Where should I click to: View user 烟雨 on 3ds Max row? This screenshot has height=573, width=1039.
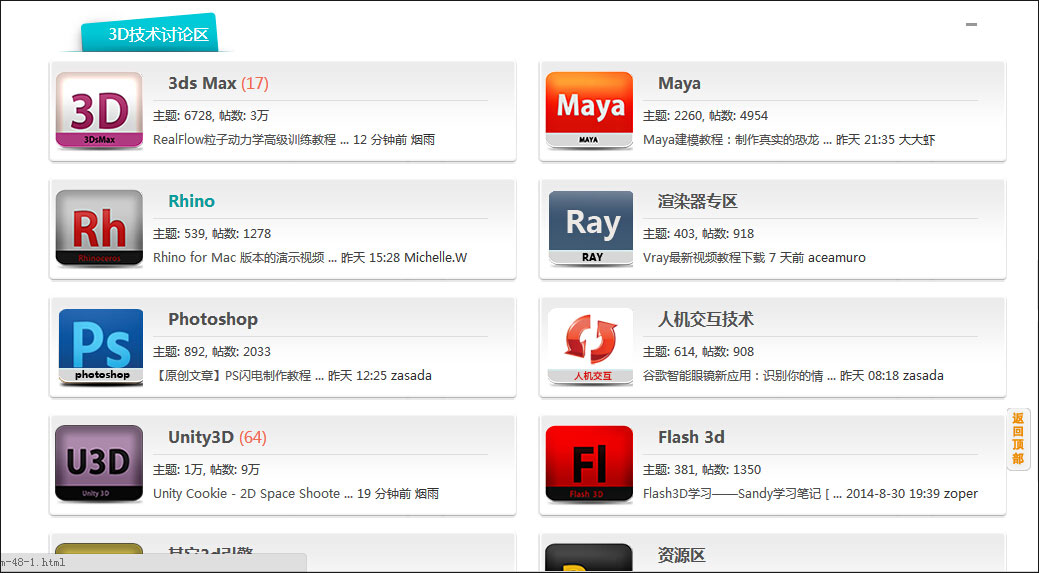[423, 140]
